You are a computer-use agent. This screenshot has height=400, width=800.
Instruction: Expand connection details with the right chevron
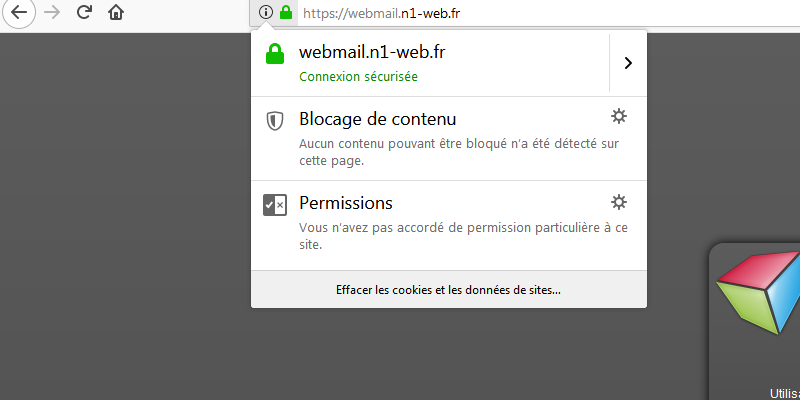628,63
